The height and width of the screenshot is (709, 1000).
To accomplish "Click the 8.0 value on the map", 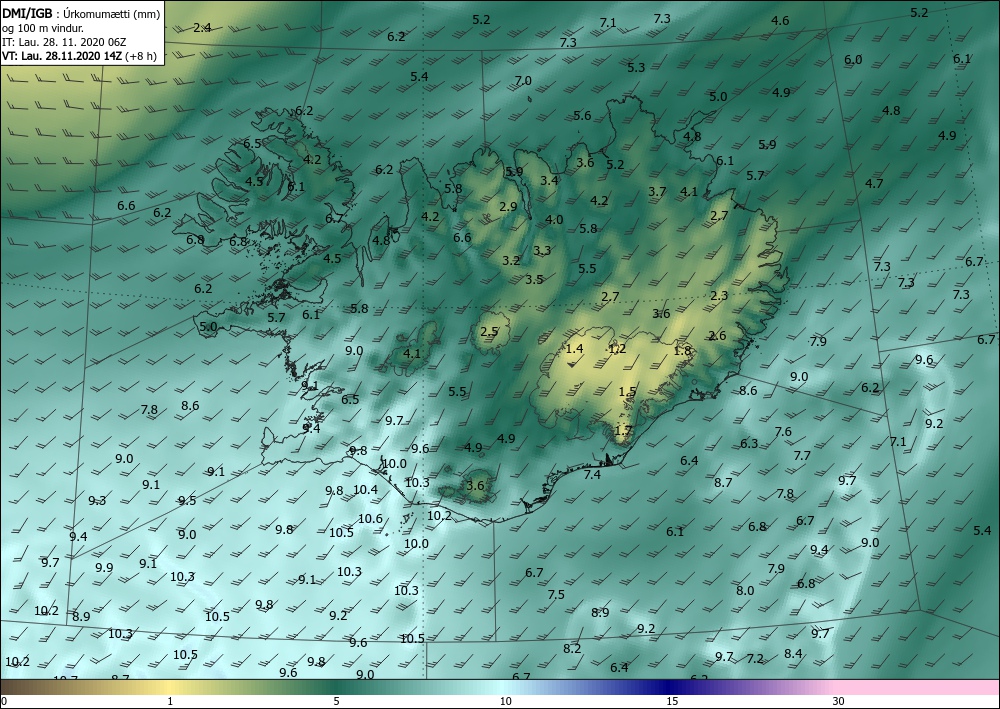I will click(x=745, y=590).
